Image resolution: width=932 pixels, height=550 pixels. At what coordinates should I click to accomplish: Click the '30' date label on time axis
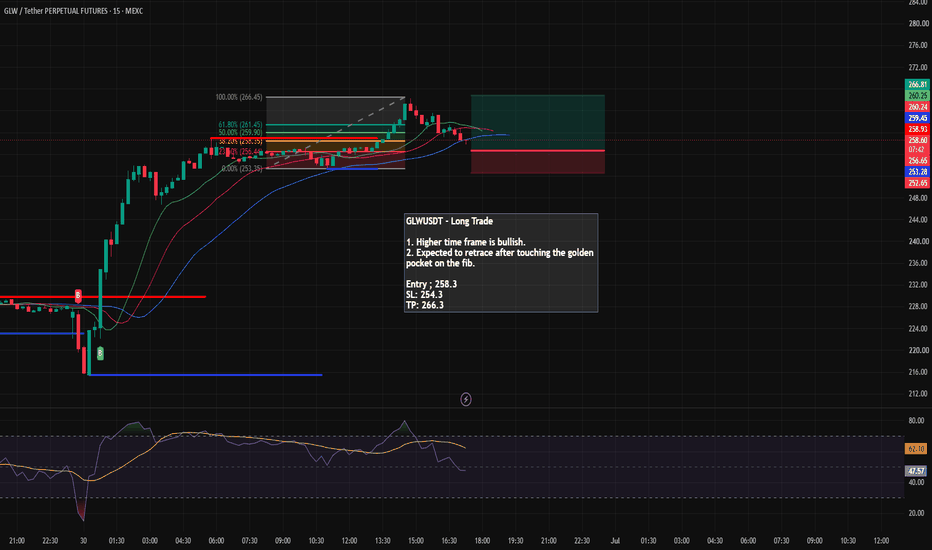[x=83, y=540]
